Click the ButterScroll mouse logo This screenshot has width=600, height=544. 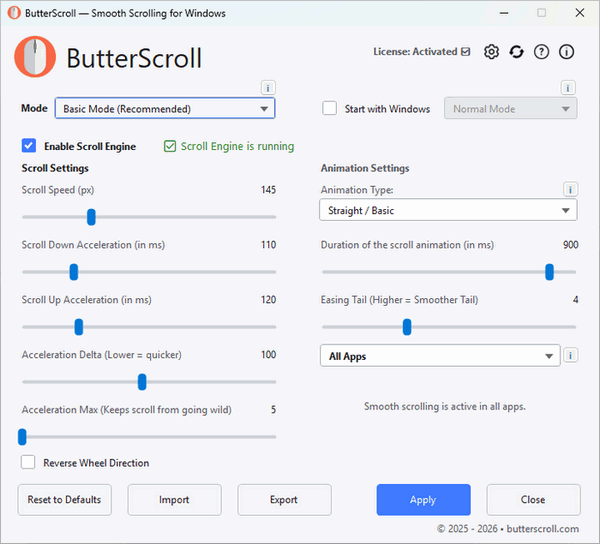[35, 57]
